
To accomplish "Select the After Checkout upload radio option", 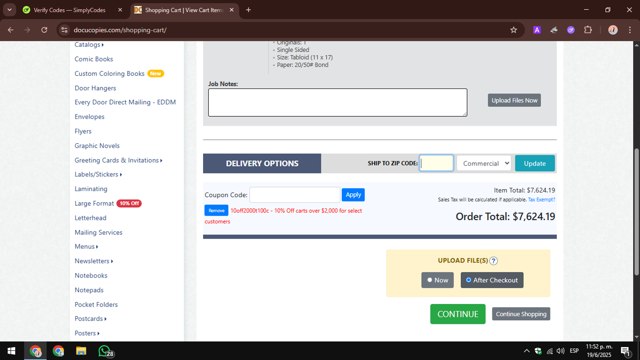I will (x=492, y=280).
